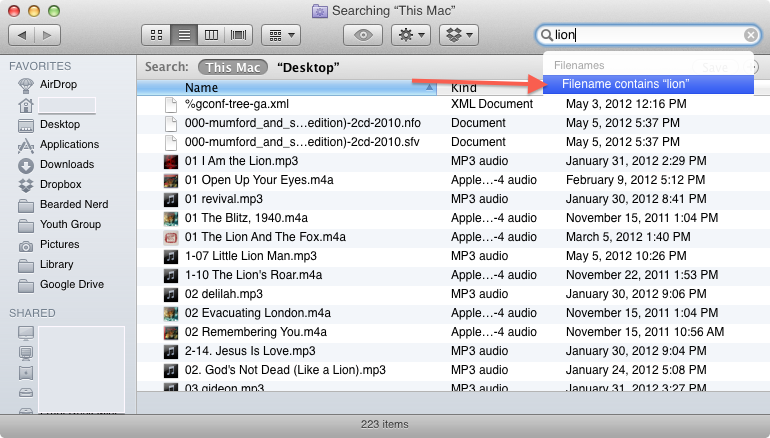Click the Downloads arrow icon
The image size is (770, 438).
coord(26,165)
